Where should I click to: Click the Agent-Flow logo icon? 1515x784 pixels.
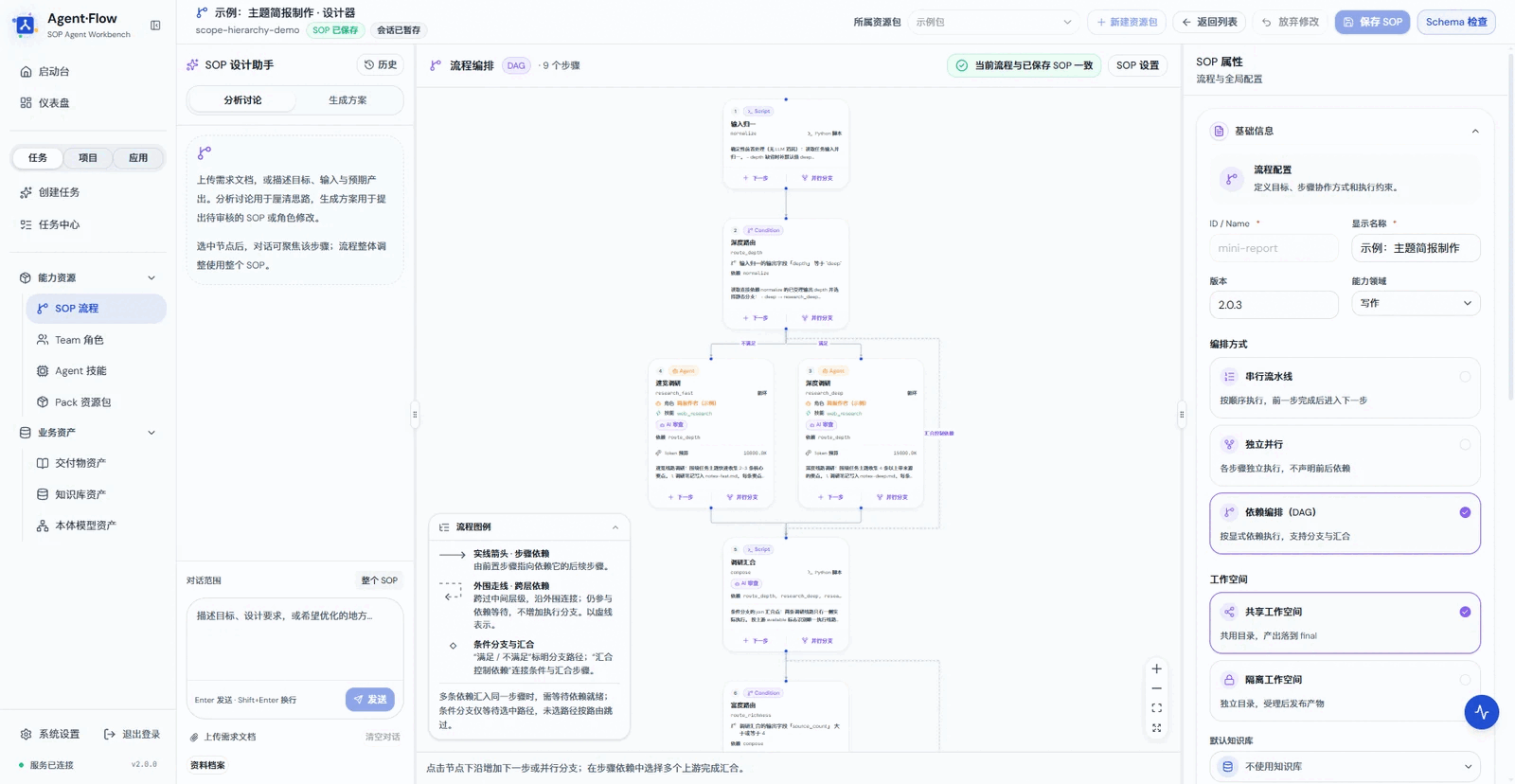[25, 25]
